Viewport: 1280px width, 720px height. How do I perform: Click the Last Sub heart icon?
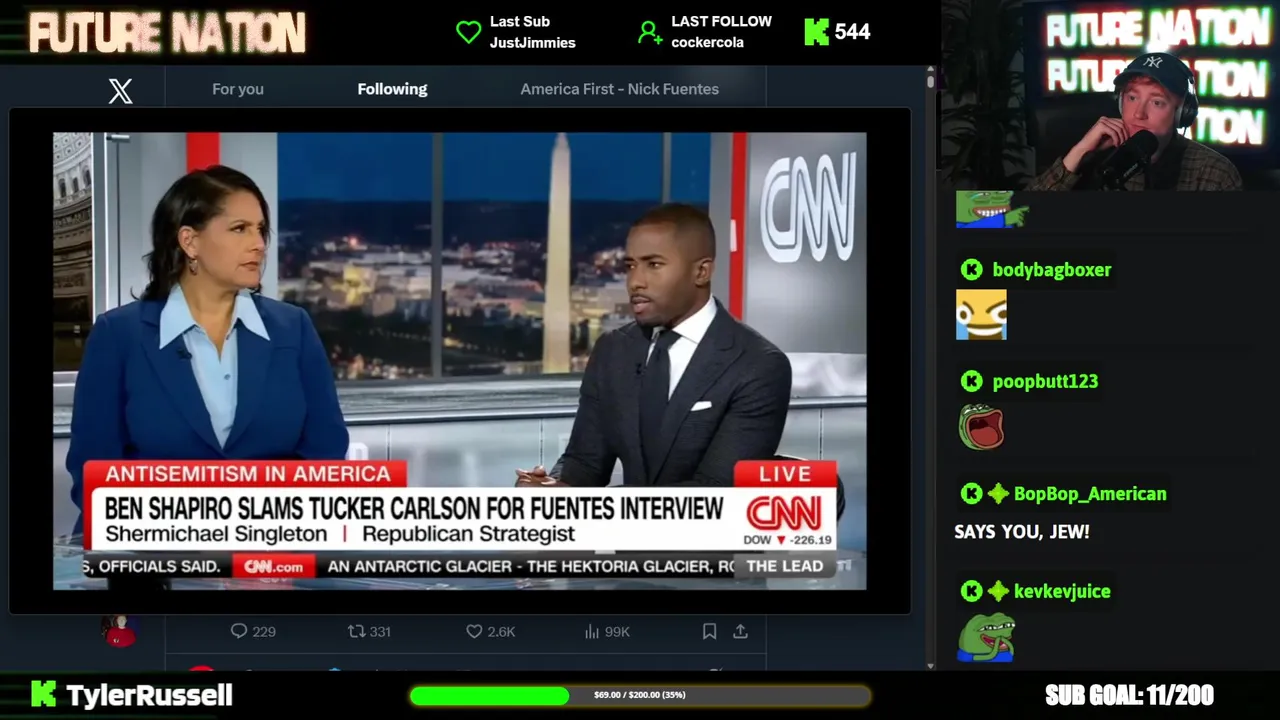pyautogui.click(x=468, y=32)
